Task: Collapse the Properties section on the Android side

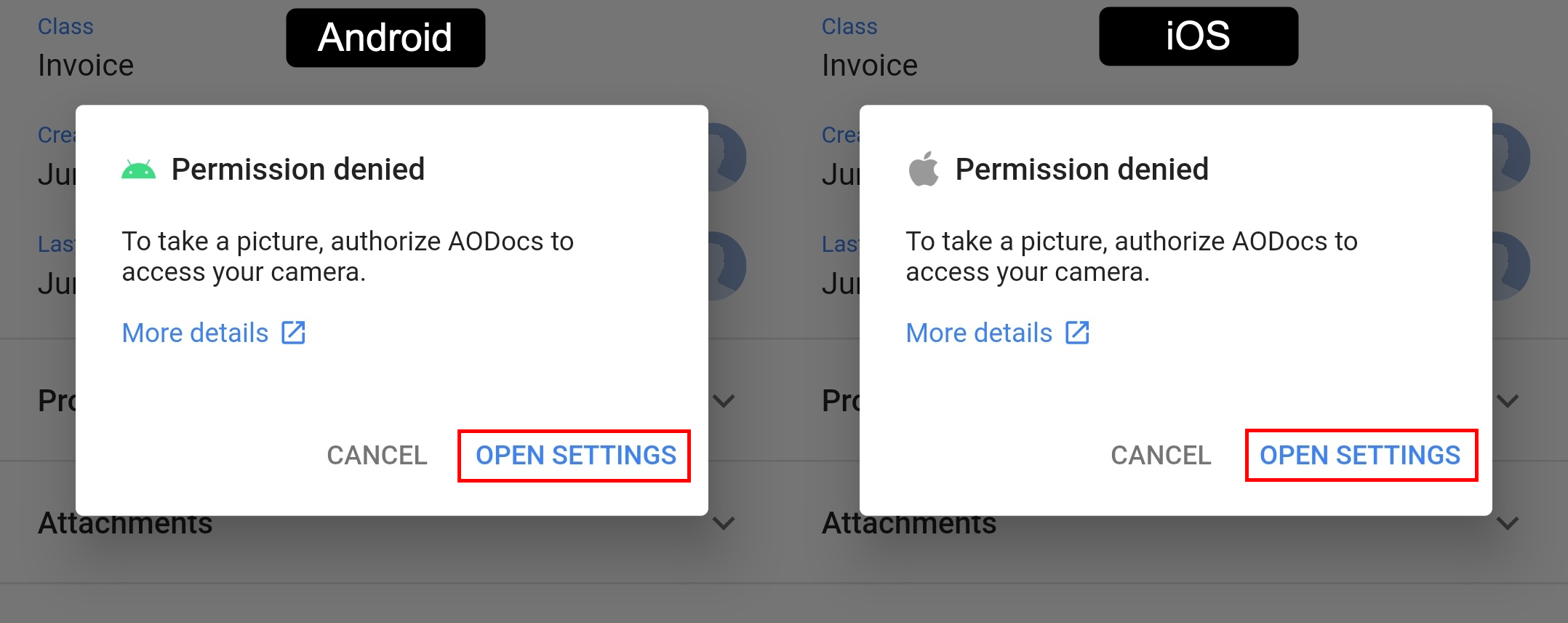Action: [x=723, y=401]
